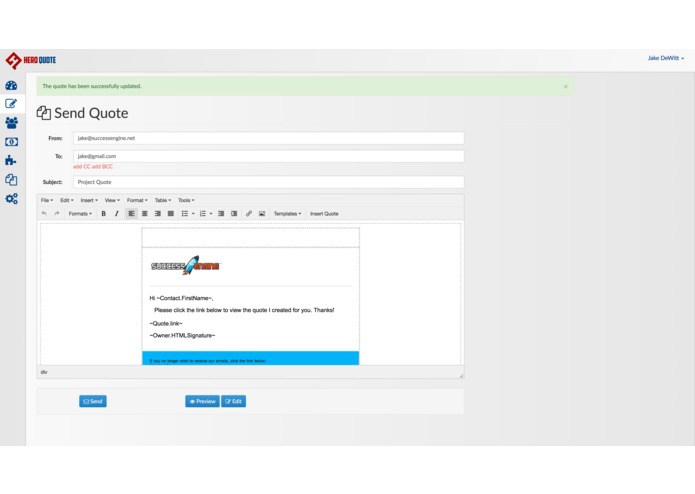Open the contacts people sidebar icon

click(x=12, y=122)
